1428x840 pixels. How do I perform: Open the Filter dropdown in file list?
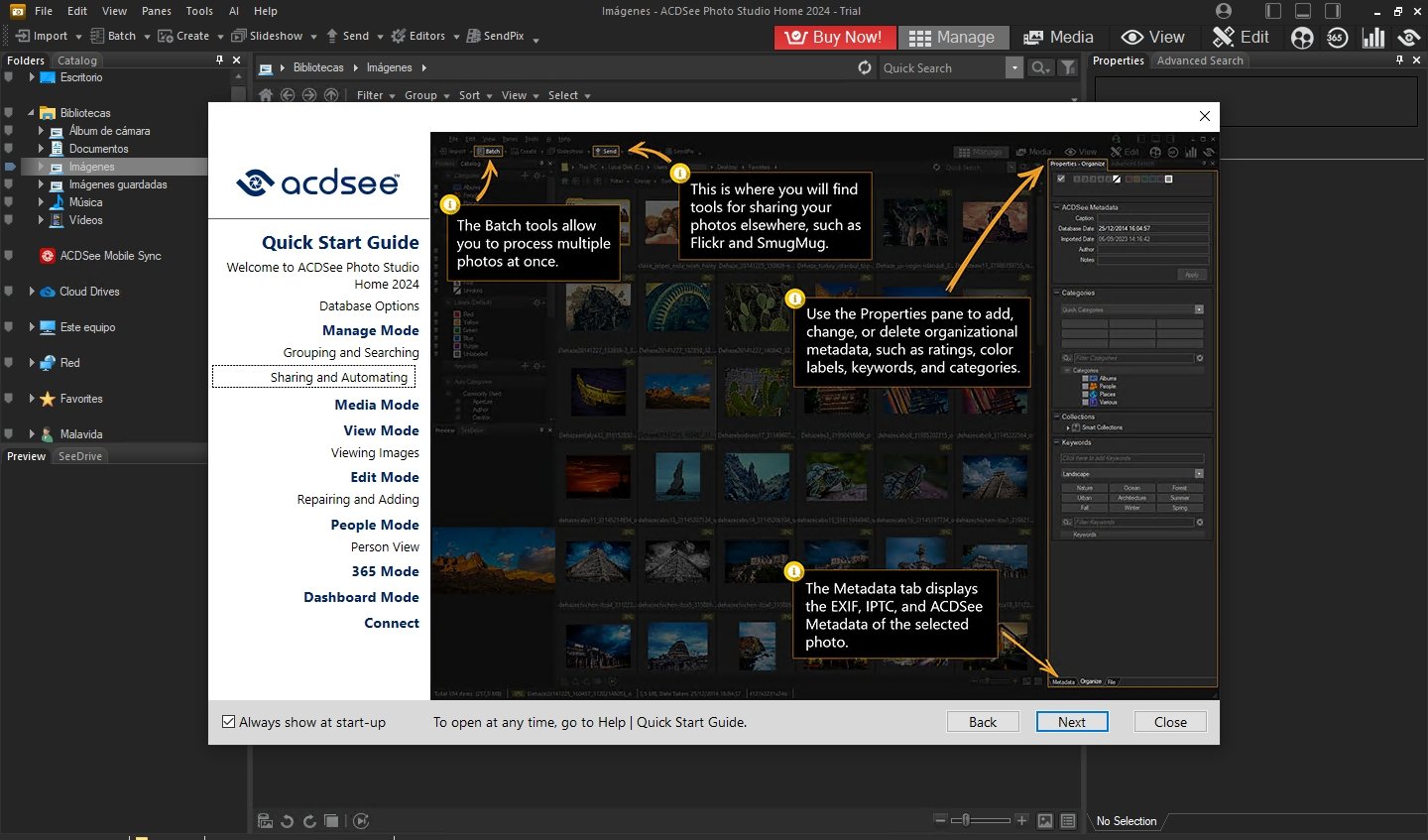pos(376,95)
